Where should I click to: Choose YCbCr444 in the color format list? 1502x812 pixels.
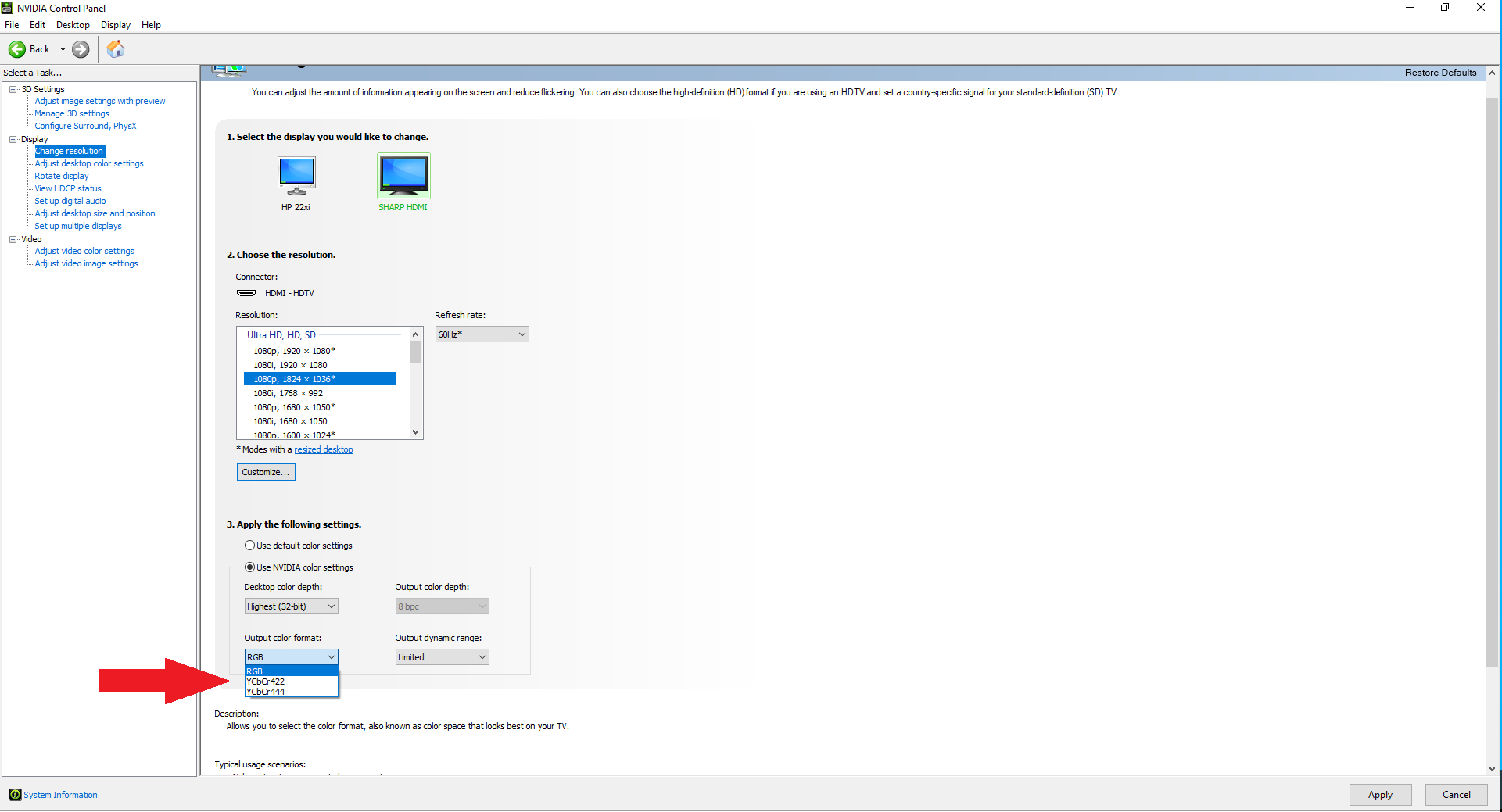(x=291, y=692)
